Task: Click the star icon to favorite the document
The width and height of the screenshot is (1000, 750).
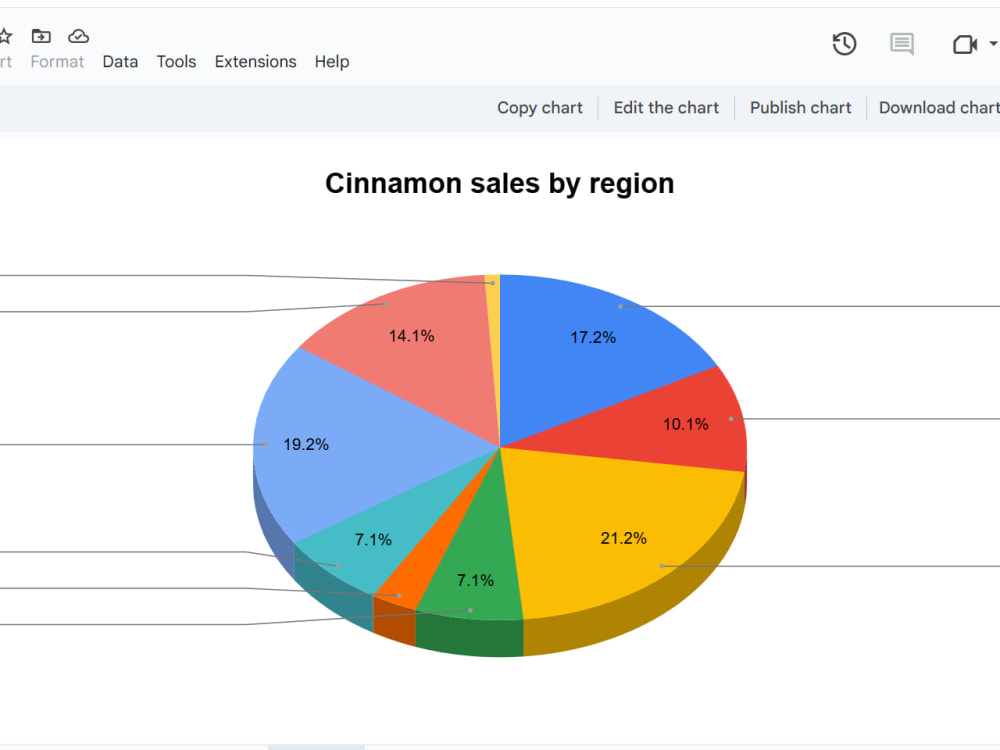Action: tap(5, 36)
